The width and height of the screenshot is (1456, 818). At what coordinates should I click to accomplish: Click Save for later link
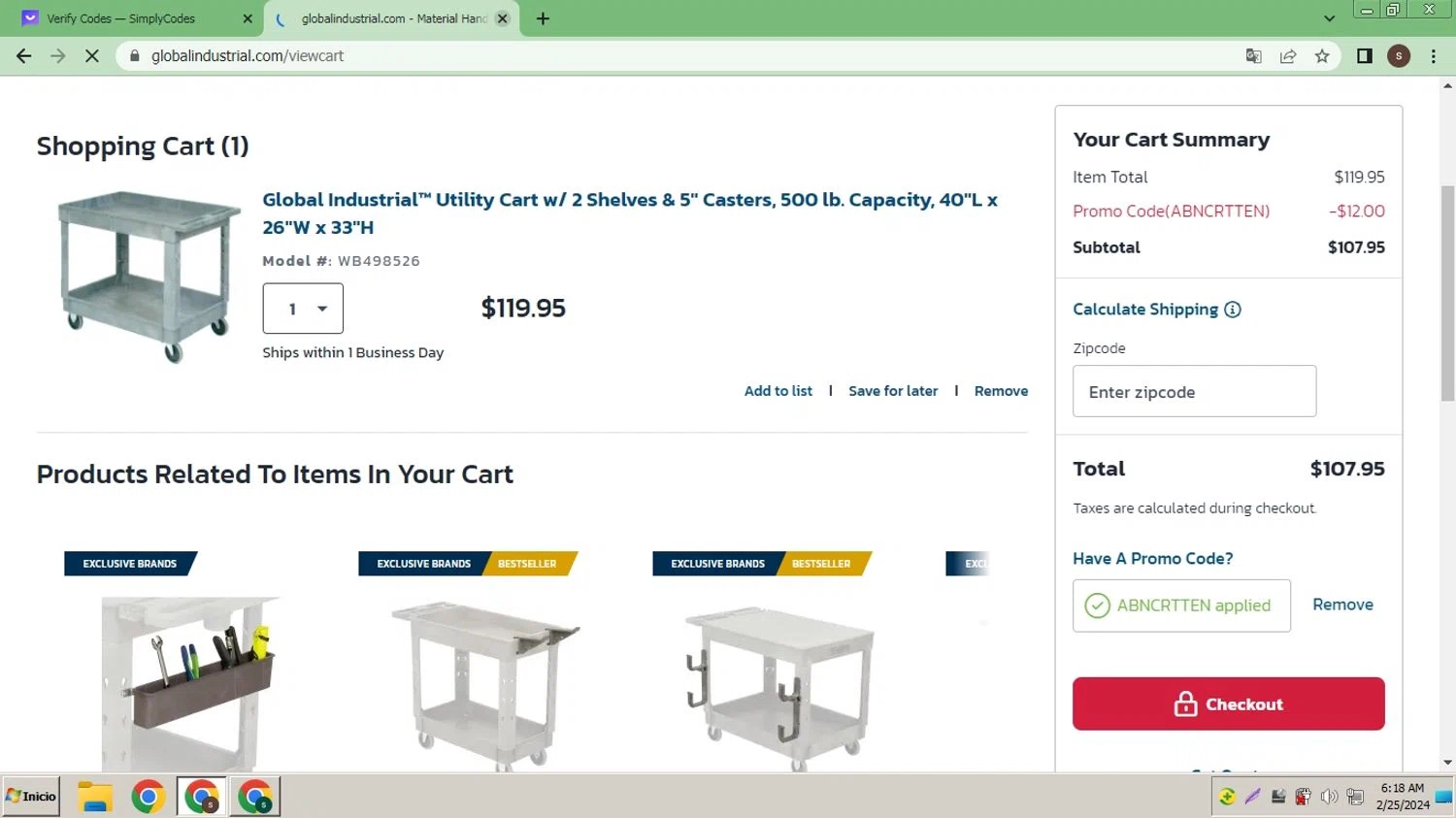[893, 391]
